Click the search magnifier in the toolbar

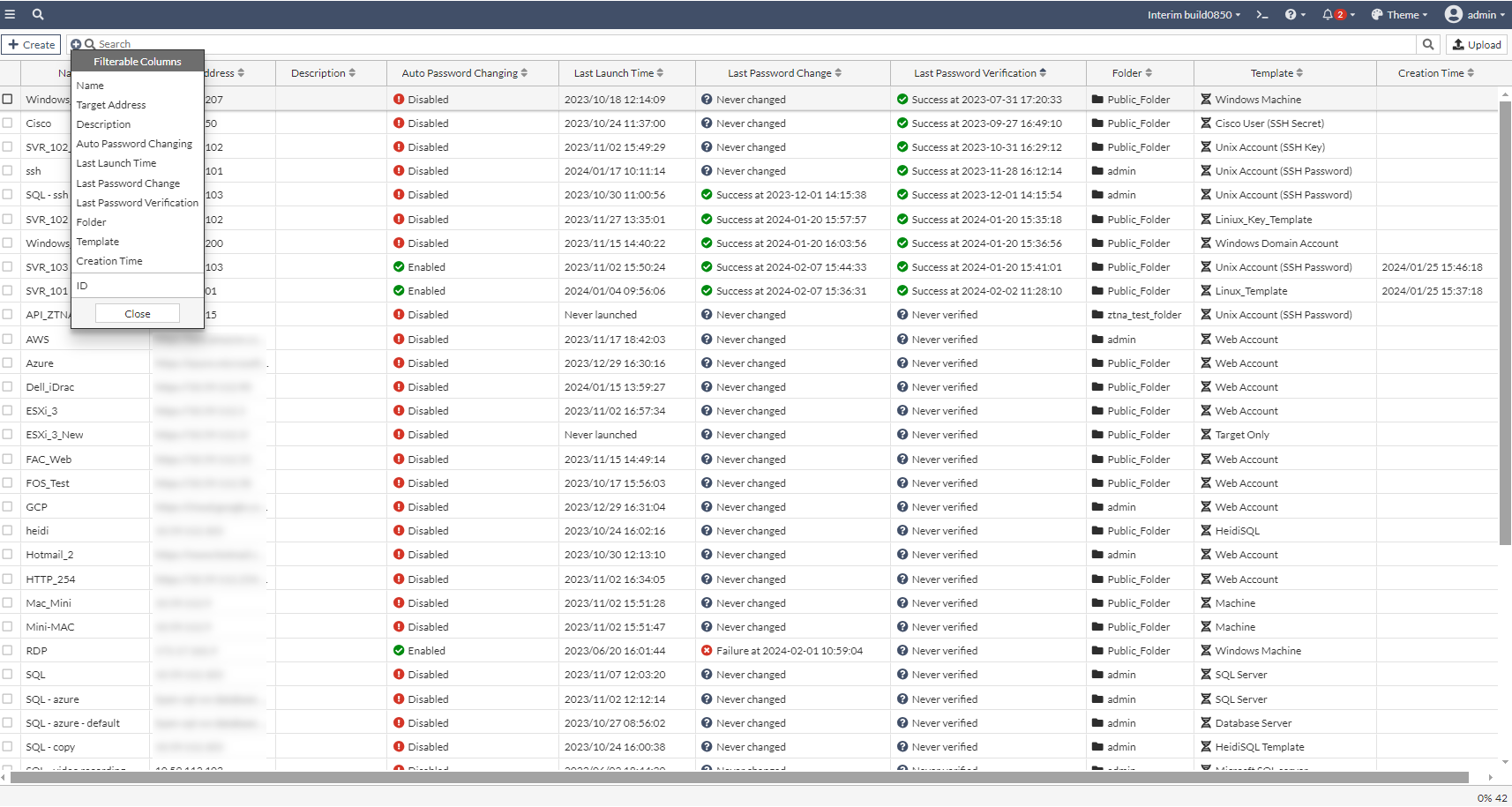pyautogui.click(x=1427, y=44)
